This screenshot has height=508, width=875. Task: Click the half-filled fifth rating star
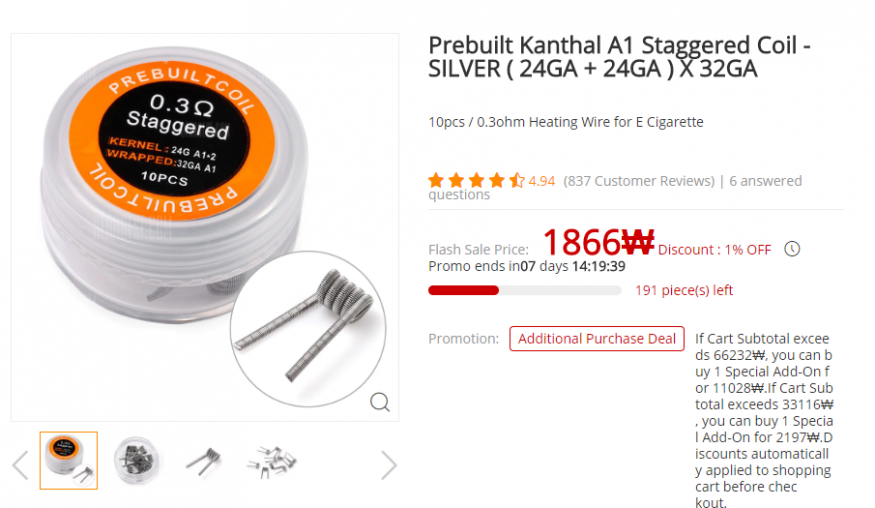point(517,180)
